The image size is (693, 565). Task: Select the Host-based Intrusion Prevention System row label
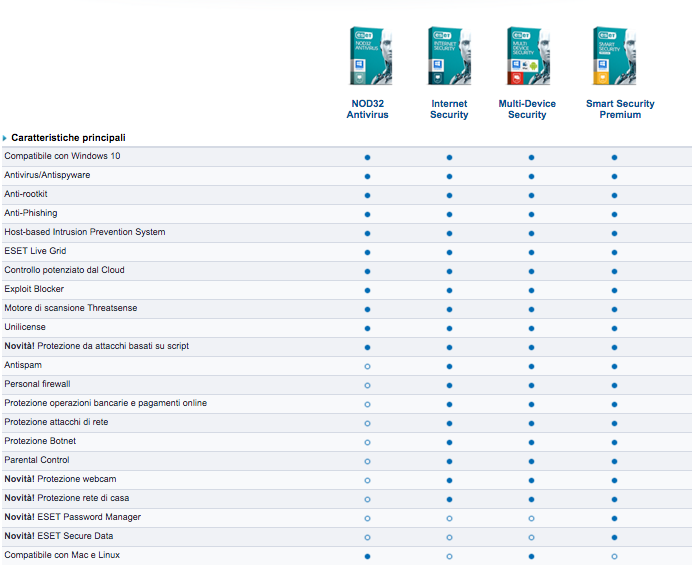click(85, 232)
